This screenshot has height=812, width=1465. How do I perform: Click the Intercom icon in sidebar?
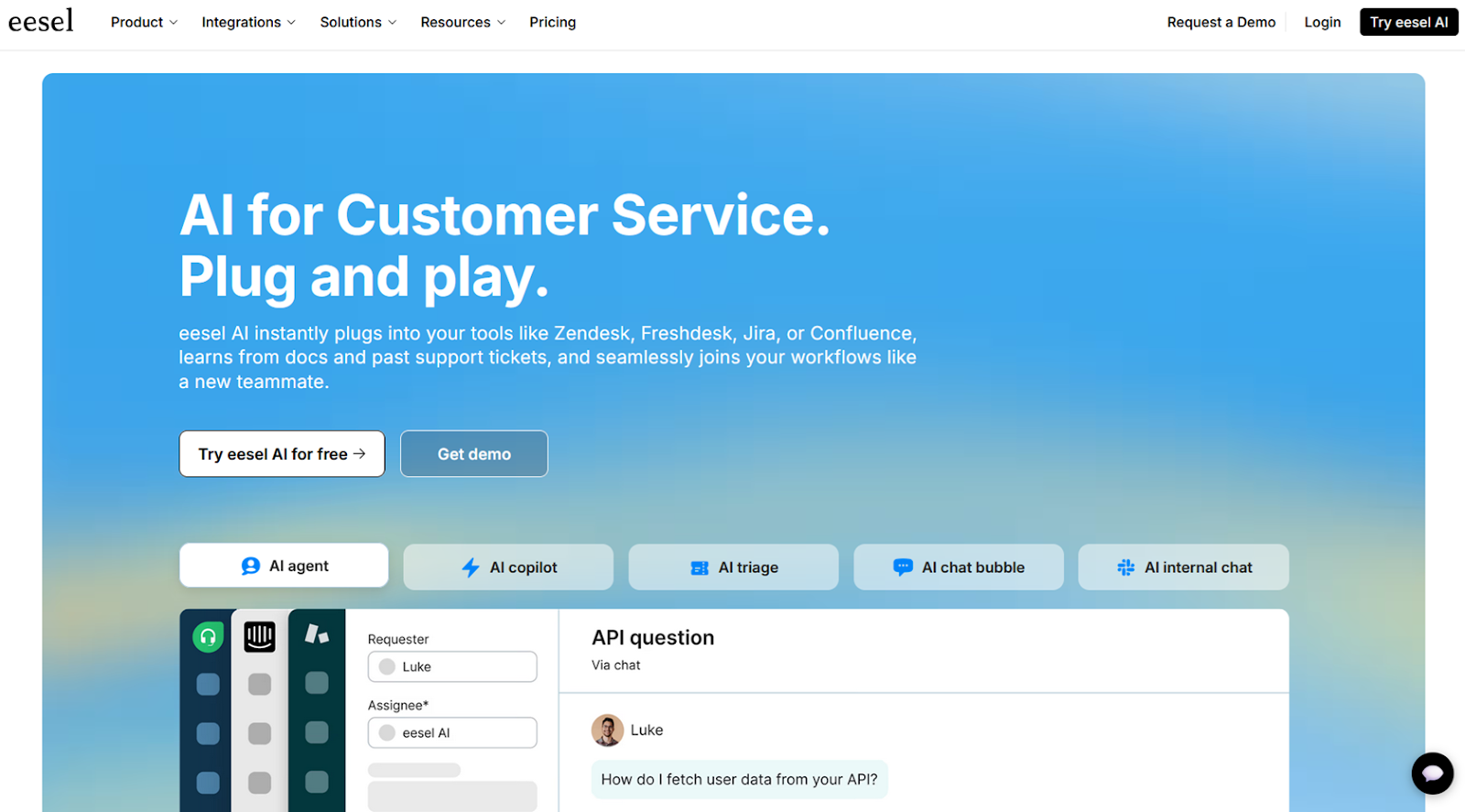[260, 636]
